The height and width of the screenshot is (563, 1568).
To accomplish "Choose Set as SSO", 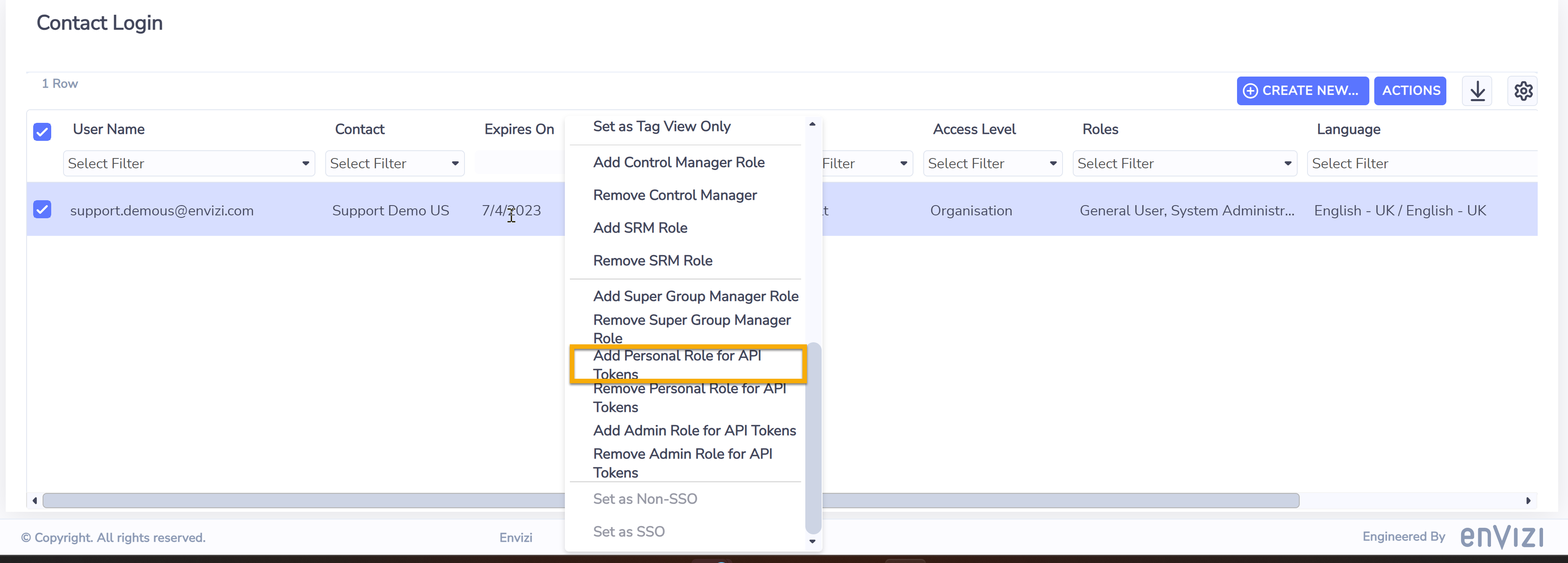I will point(629,532).
